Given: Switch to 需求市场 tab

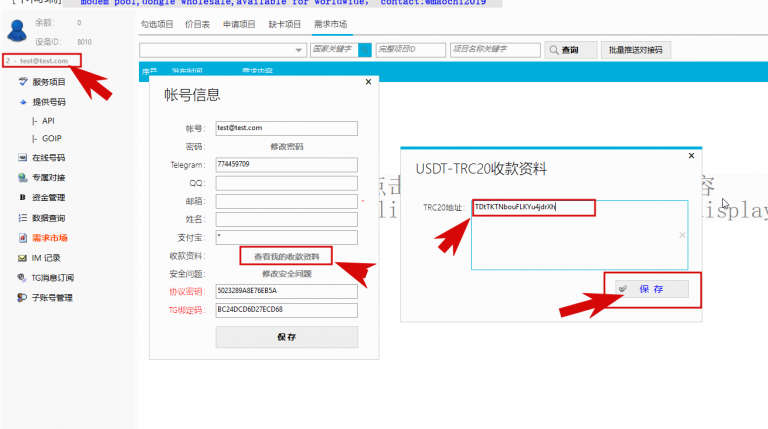Looking at the screenshot, I should [331, 24].
